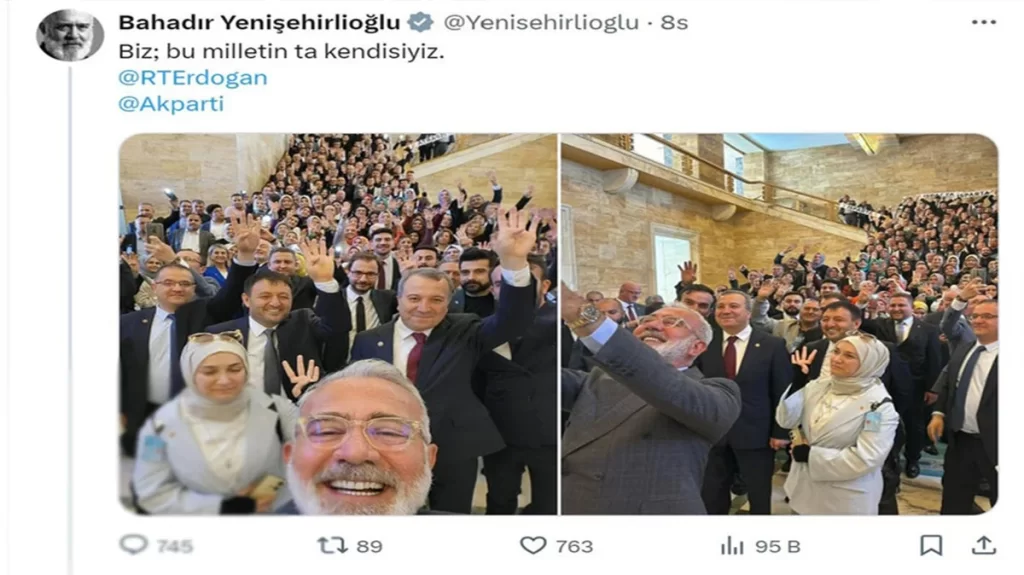Bookmark this tweet

[x=931, y=545]
